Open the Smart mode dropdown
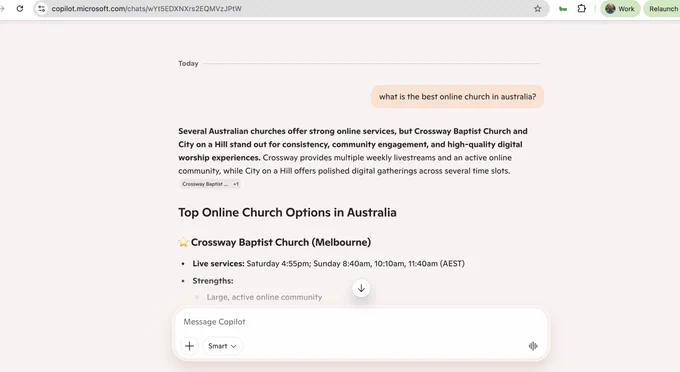 click(222, 346)
